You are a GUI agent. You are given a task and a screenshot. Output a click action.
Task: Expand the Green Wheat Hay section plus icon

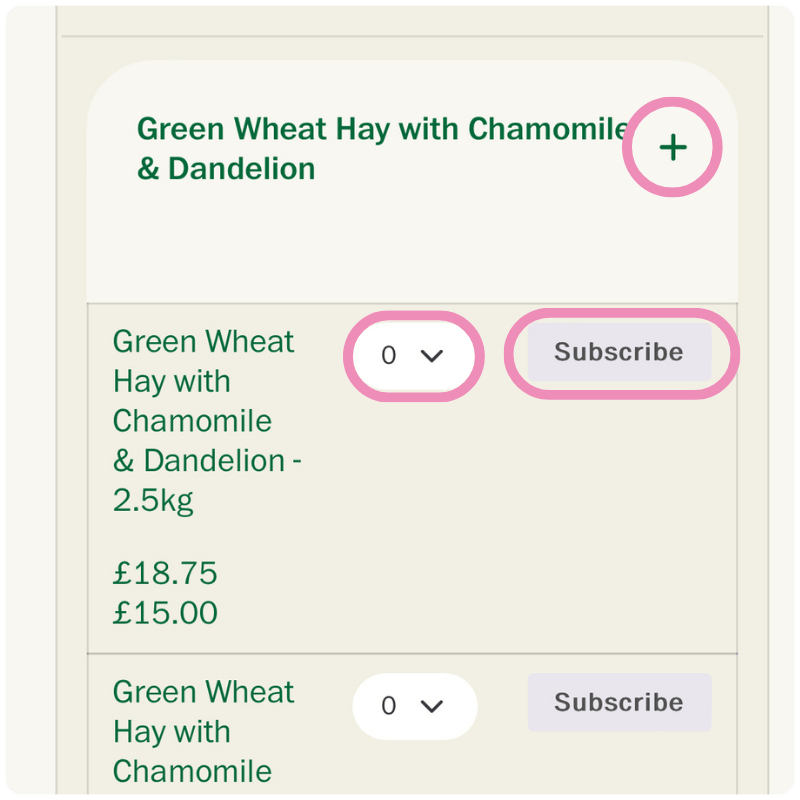click(673, 148)
